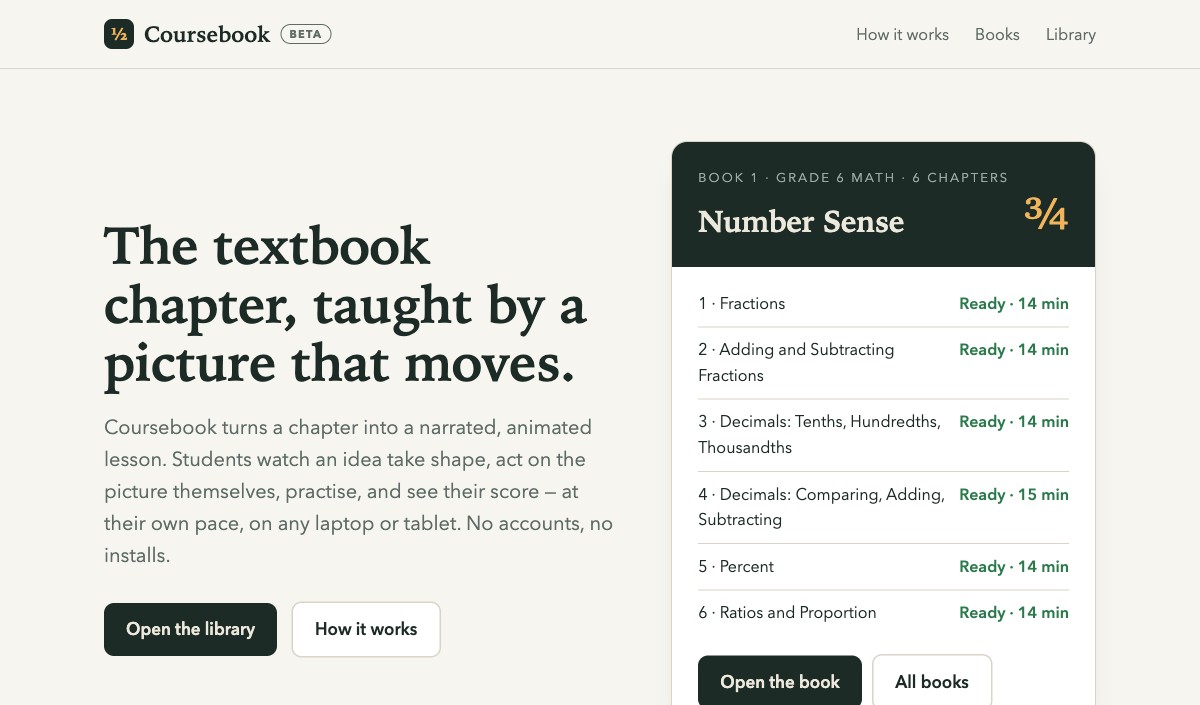Select chapter 3 · Decimals: Tenths, Hundredths, Thousandths

(x=883, y=435)
